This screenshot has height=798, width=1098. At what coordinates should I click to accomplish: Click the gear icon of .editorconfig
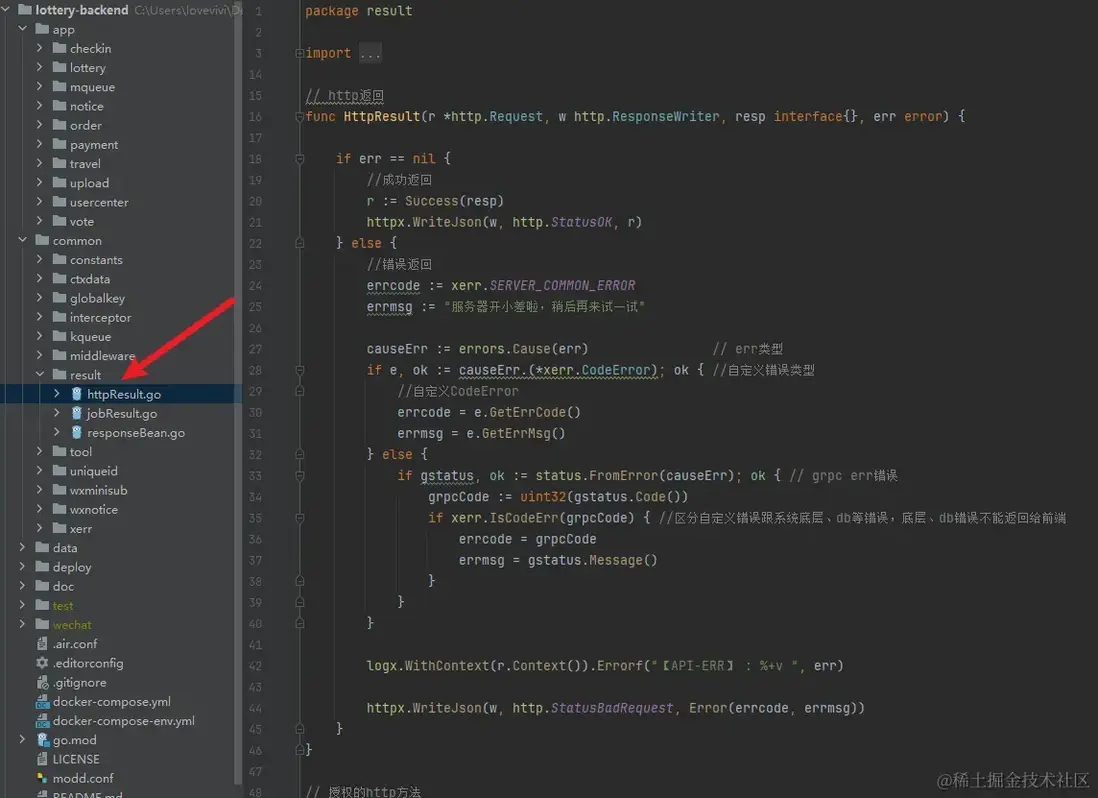click(x=43, y=663)
